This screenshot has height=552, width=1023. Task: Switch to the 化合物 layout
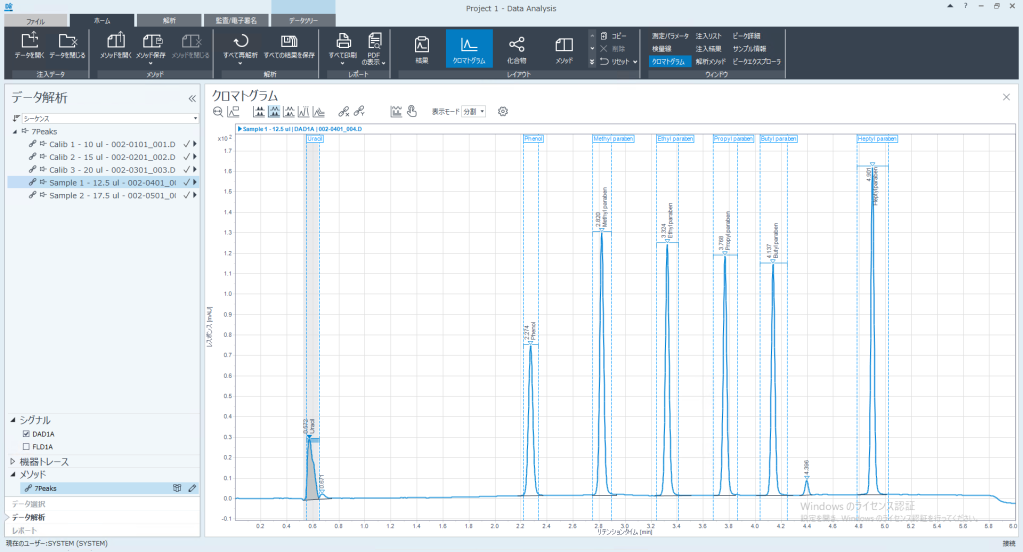(x=516, y=49)
